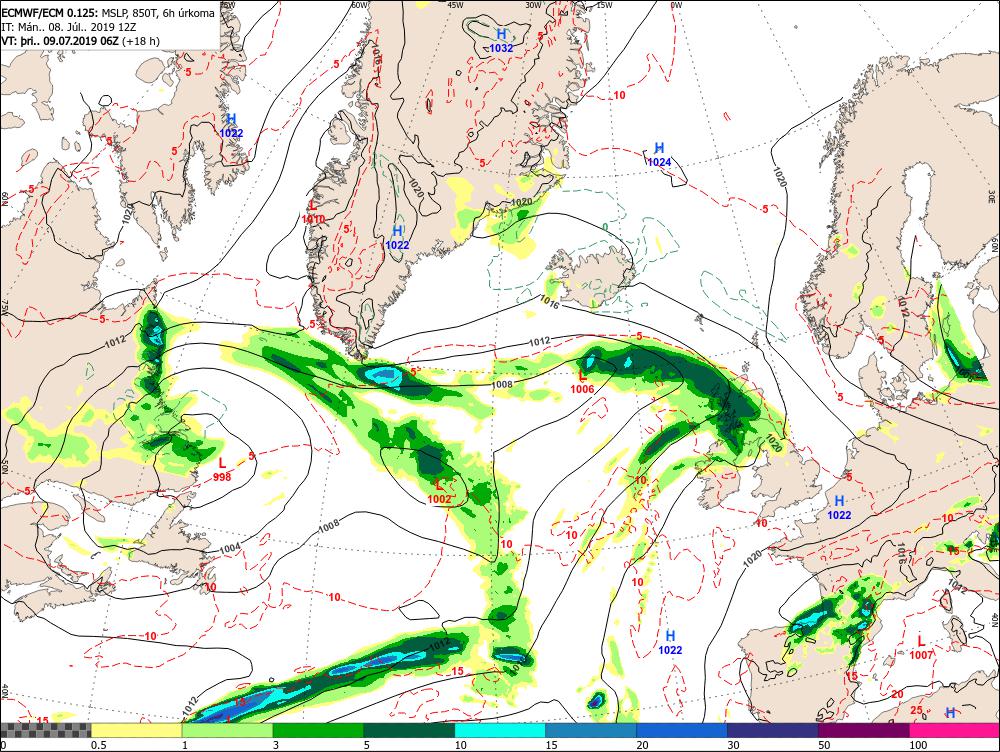The height and width of the screenshot is (752, 1000).
Task: Click the '50' legend tick value
Action: pos(824,745)
